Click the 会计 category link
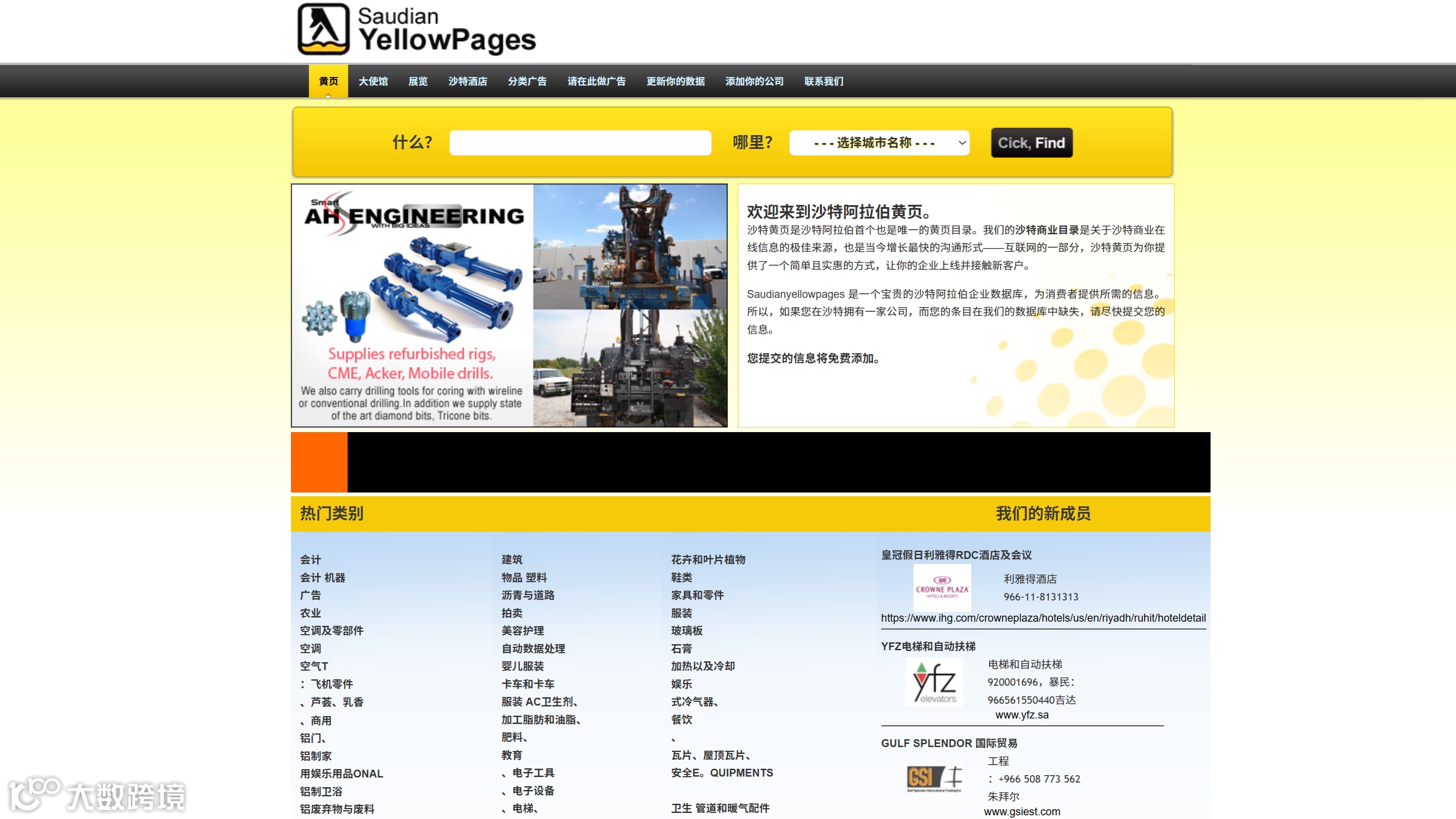 click(x=310, y=559)
